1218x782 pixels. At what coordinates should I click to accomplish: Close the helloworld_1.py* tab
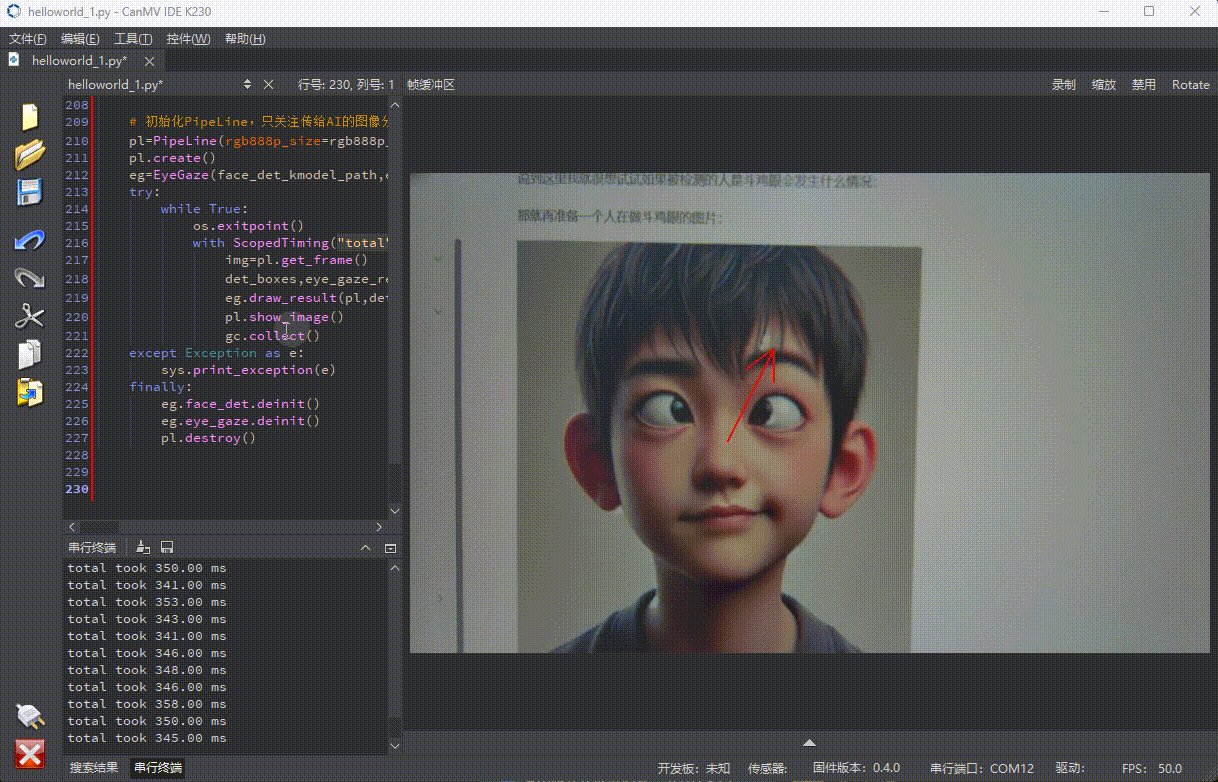pos(149,61)
